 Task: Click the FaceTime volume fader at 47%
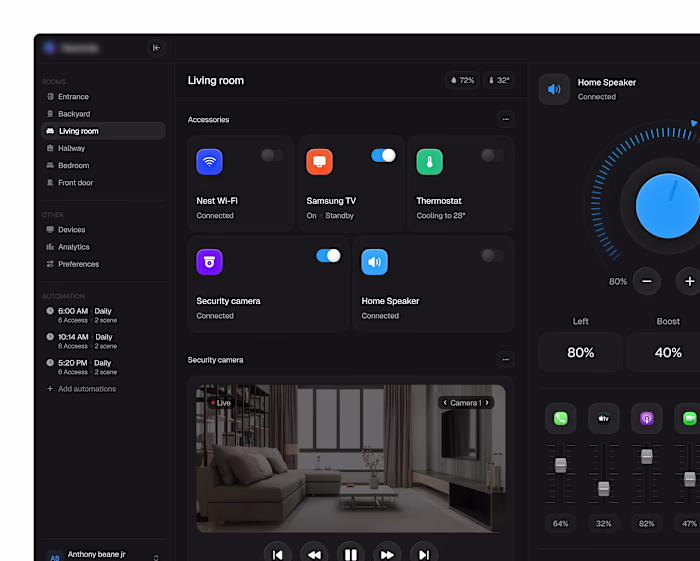[x=690, y=479]
